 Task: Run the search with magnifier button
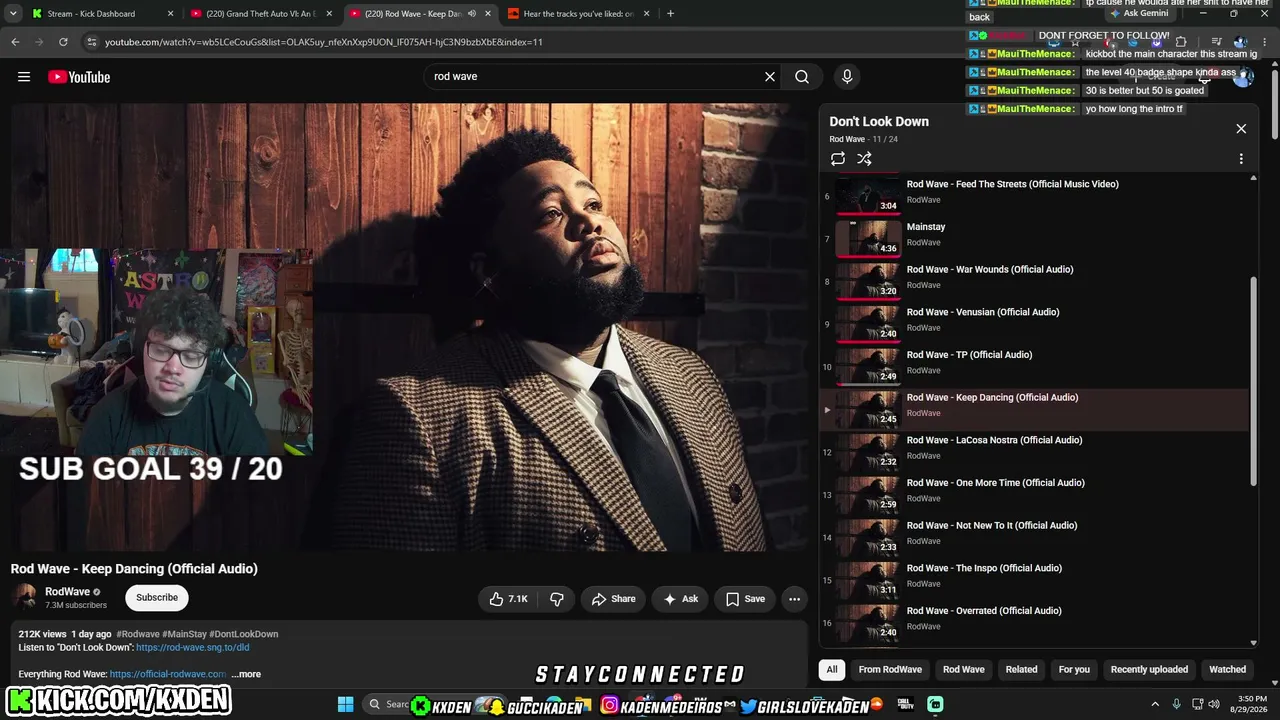pos(802,77)
